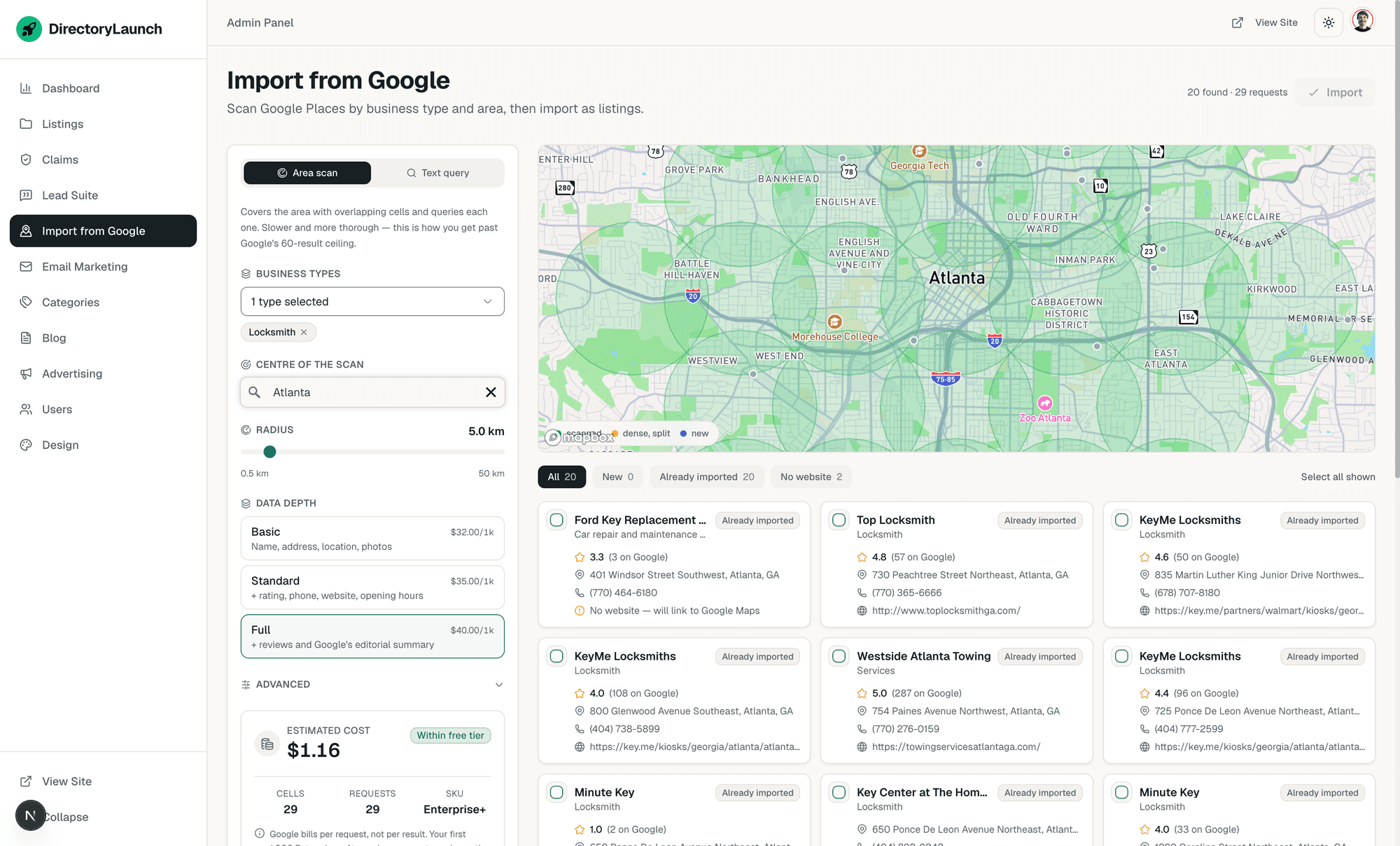The image size is (1400, 846).
Task: Choose the Standard data depth option
Action: [x=372, y=588]
